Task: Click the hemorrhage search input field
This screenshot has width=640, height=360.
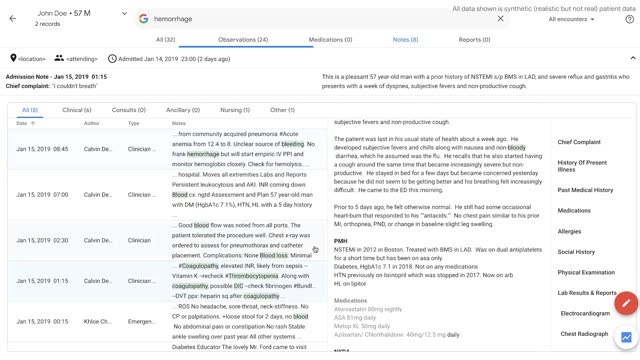Action: (x=322, y=19)
